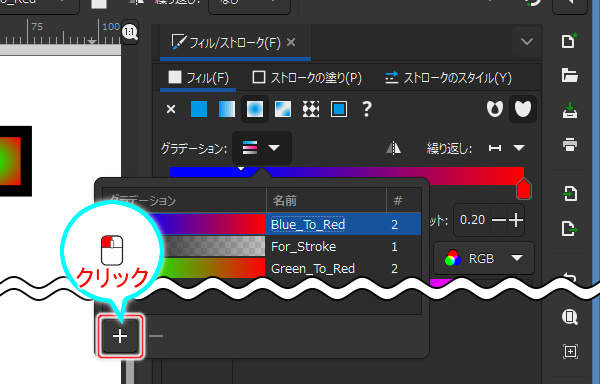Click usage count 1 in For_Stroke row
The width and height of the screenshot is (600, 384).
click(394, 247)
